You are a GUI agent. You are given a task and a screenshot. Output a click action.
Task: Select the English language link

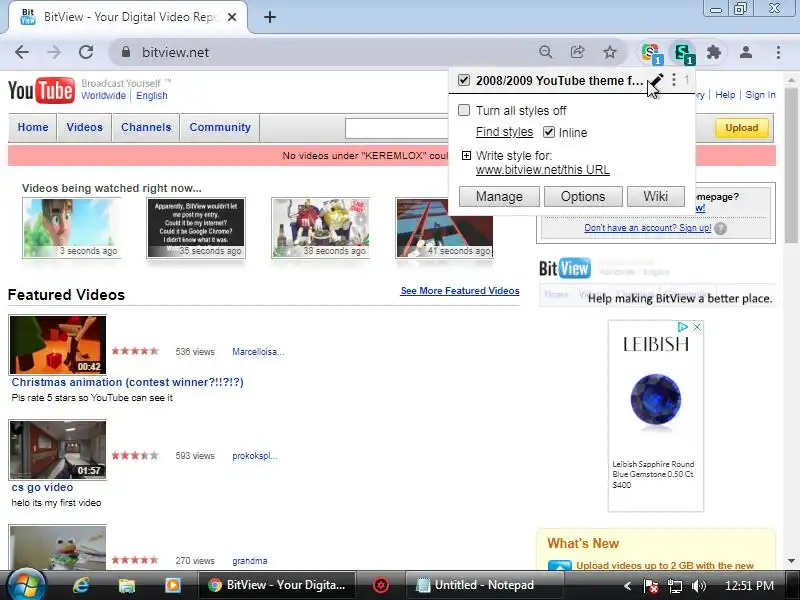pos(152,95)
